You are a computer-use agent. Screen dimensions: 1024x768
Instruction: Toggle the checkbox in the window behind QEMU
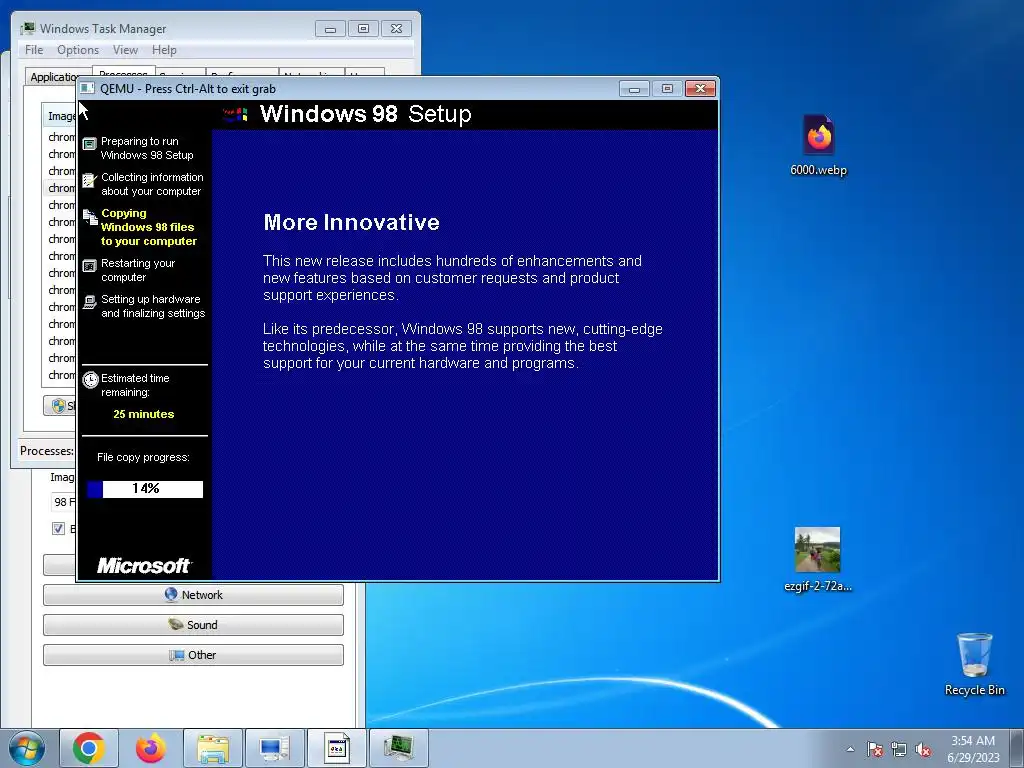58,528
